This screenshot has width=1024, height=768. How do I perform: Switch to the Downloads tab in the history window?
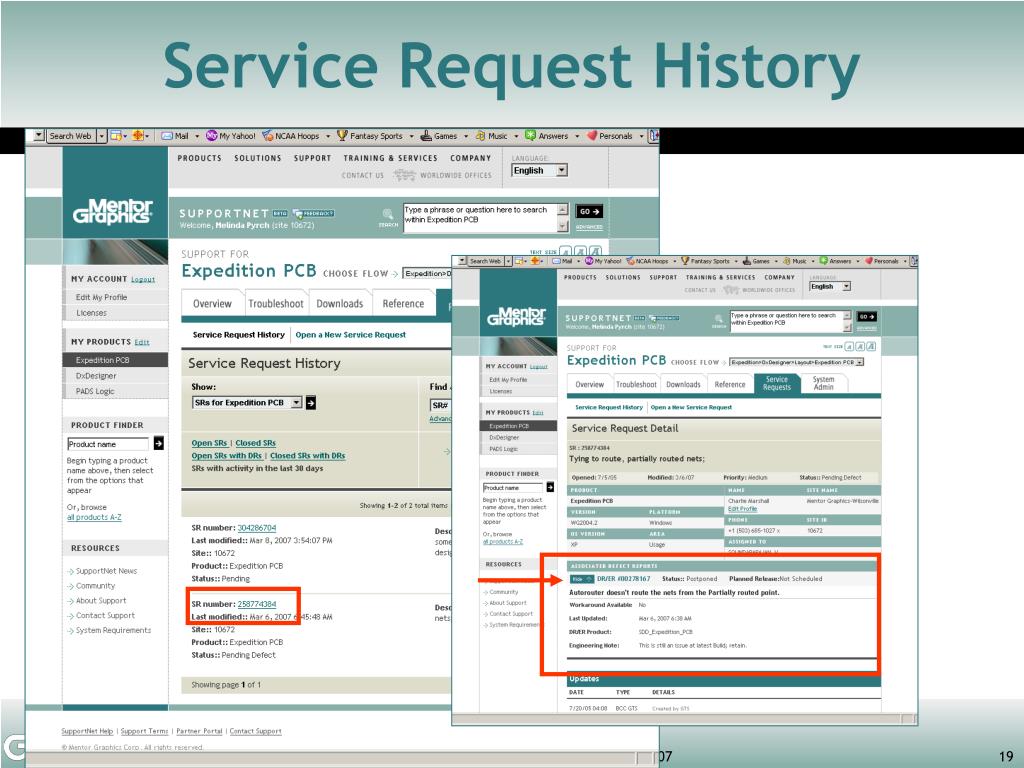(340, 304)
